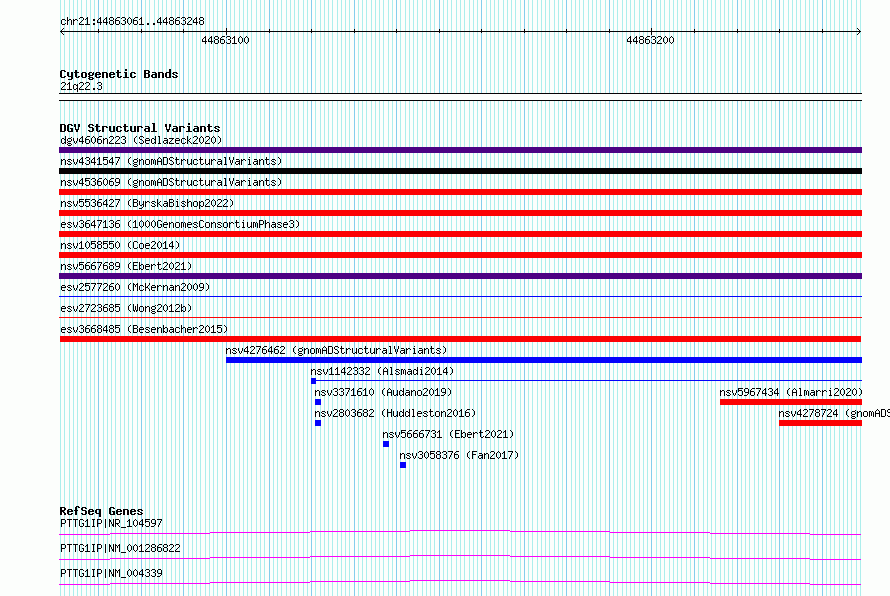Select the esv3647136 (1000GenomesConsortiumPhase3) label
This screenshot has width=890, height=596.
coord(180,224)
